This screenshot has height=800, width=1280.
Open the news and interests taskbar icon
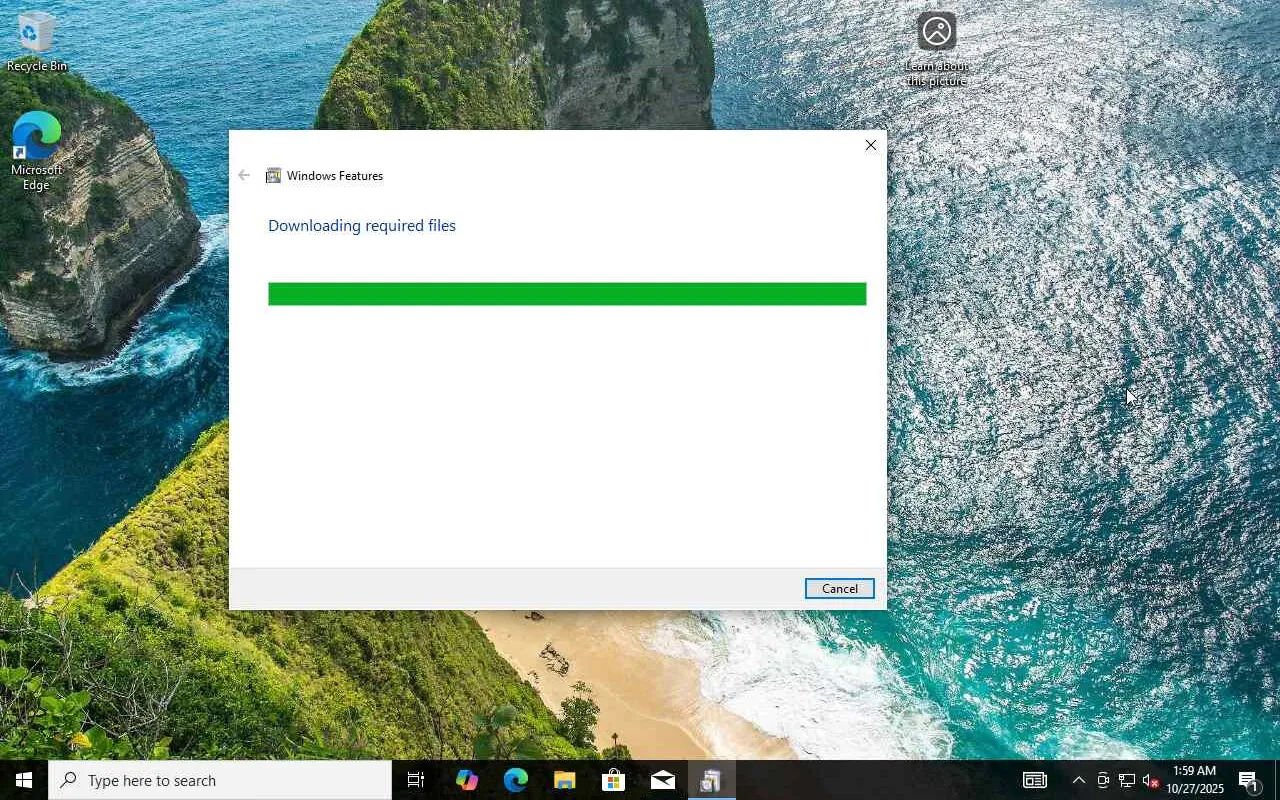(1034, 780)
